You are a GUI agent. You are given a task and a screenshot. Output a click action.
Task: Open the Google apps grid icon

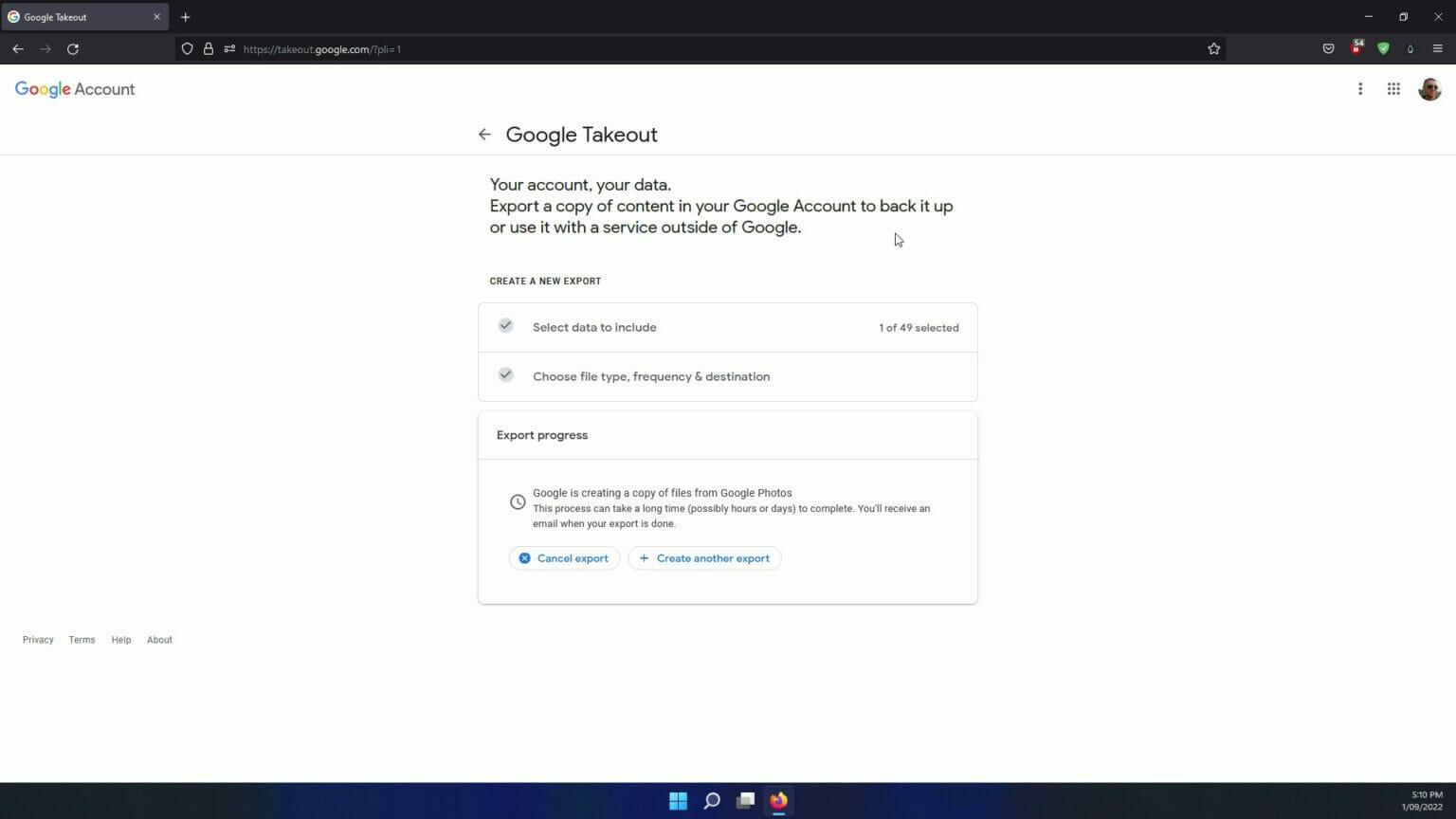(x=1393, y=88)
